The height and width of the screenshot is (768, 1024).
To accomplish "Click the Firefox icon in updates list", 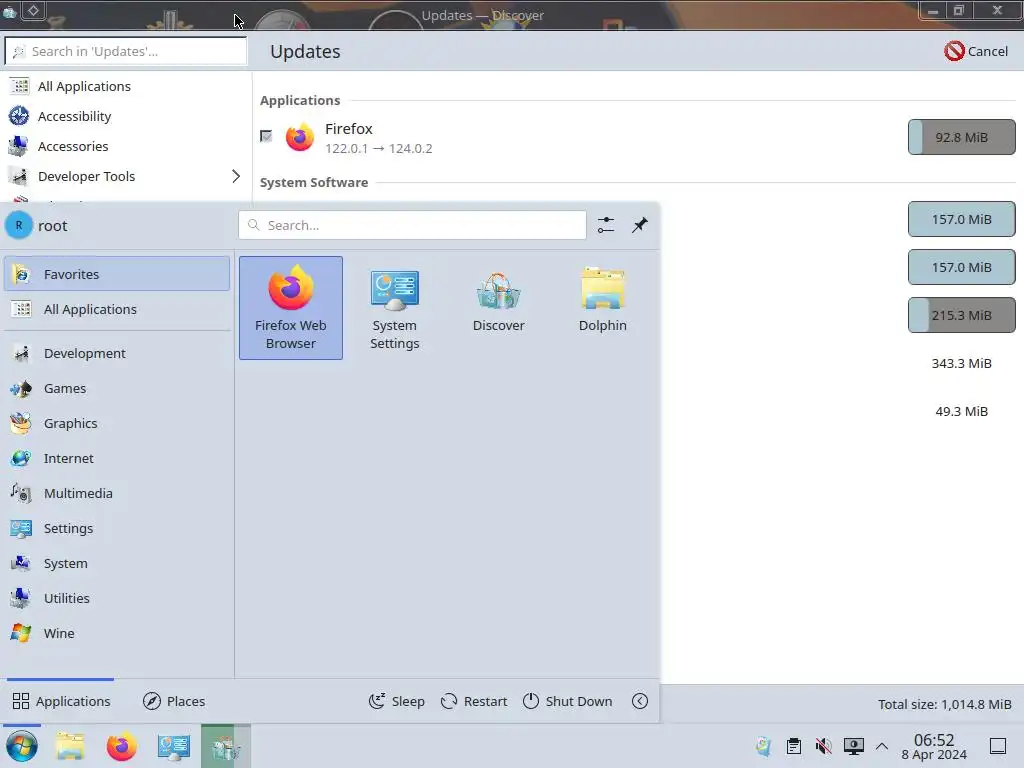I will [300, 137].
